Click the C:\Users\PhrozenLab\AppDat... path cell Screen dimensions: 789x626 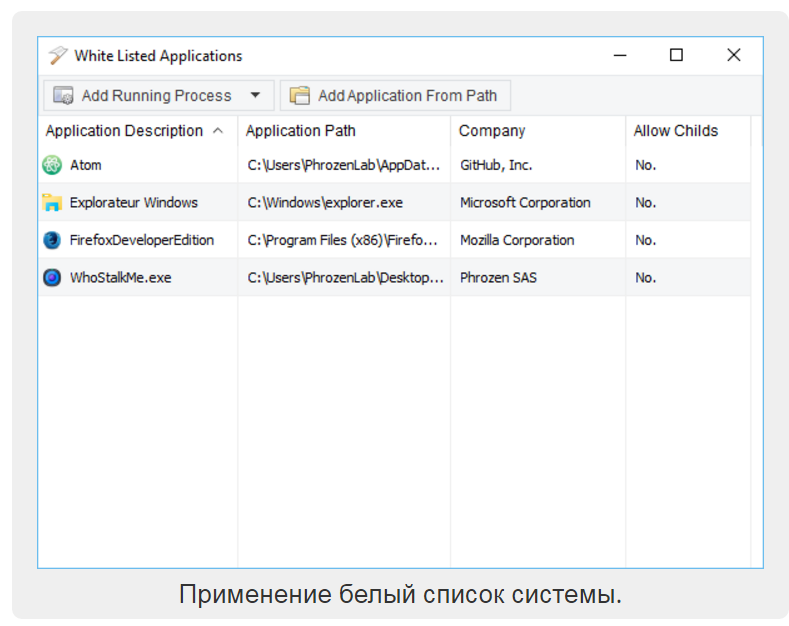(x=344, y=165)
